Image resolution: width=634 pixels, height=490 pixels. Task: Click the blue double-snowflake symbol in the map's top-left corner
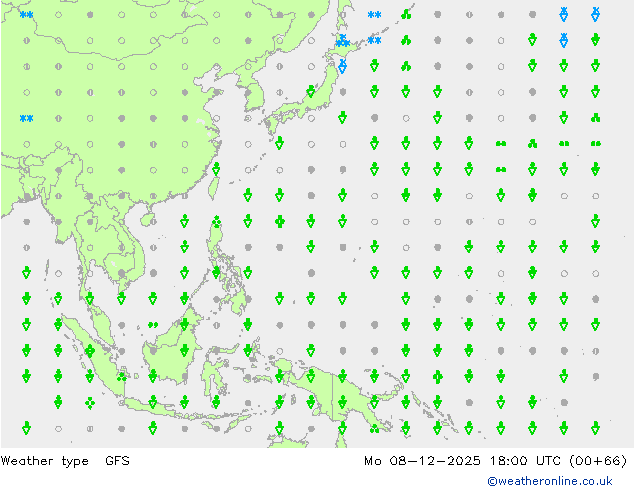26,15
